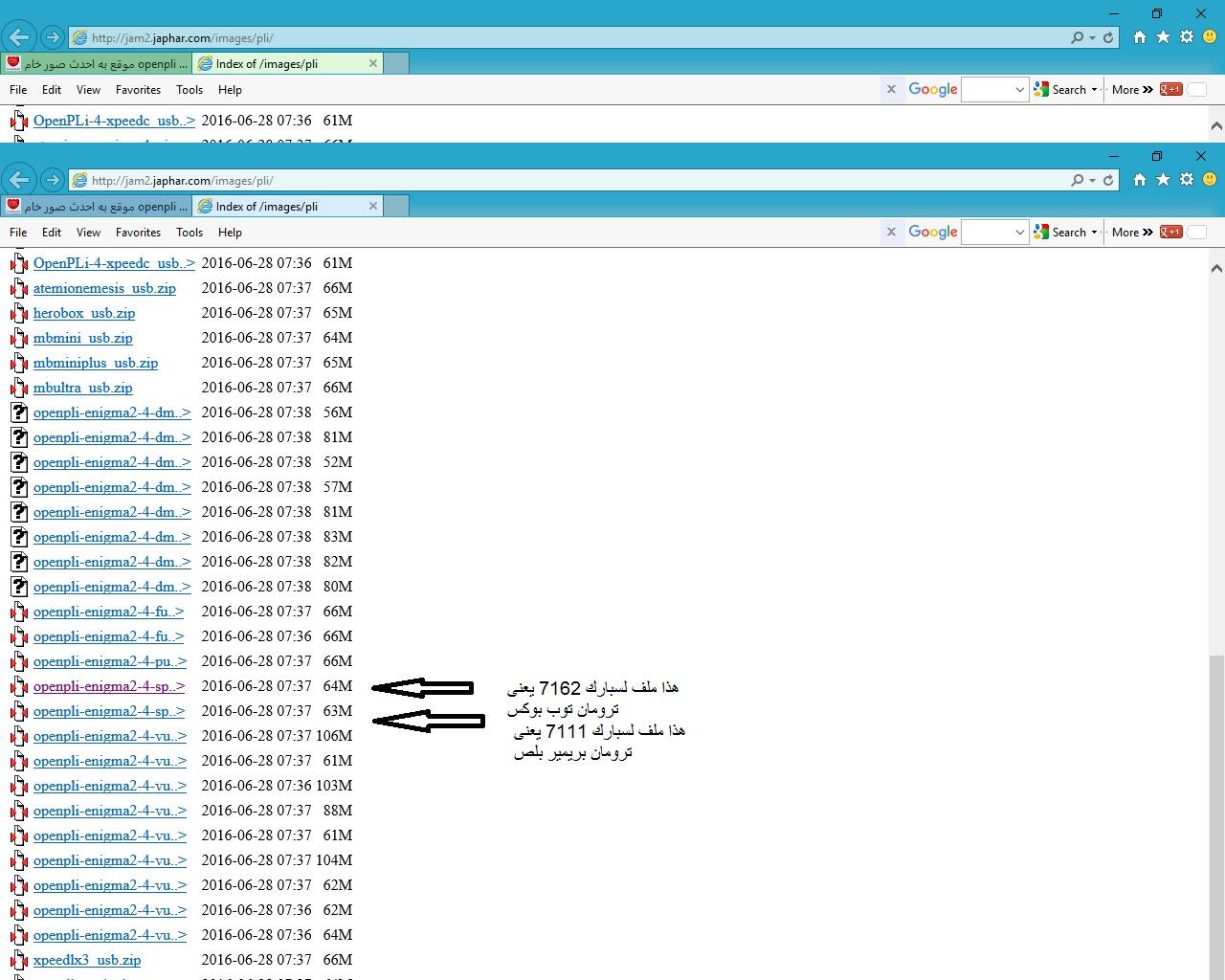Close the Google toolbar in the top background window
This screenshot has height=980, width=1225.
tap(891, 89)
